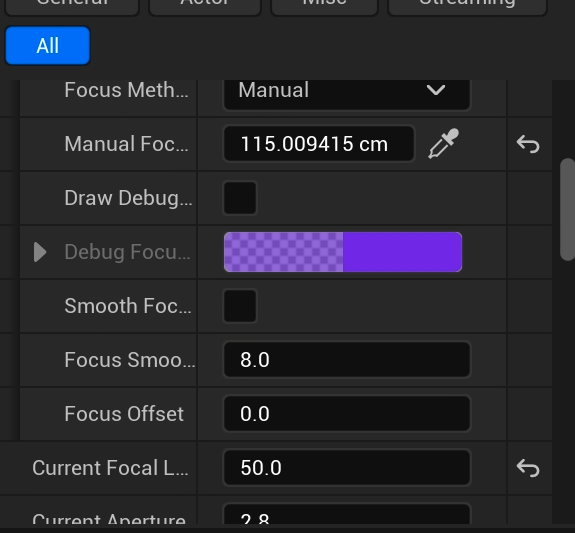Click the Focus Offset value field

pos(347,414)
